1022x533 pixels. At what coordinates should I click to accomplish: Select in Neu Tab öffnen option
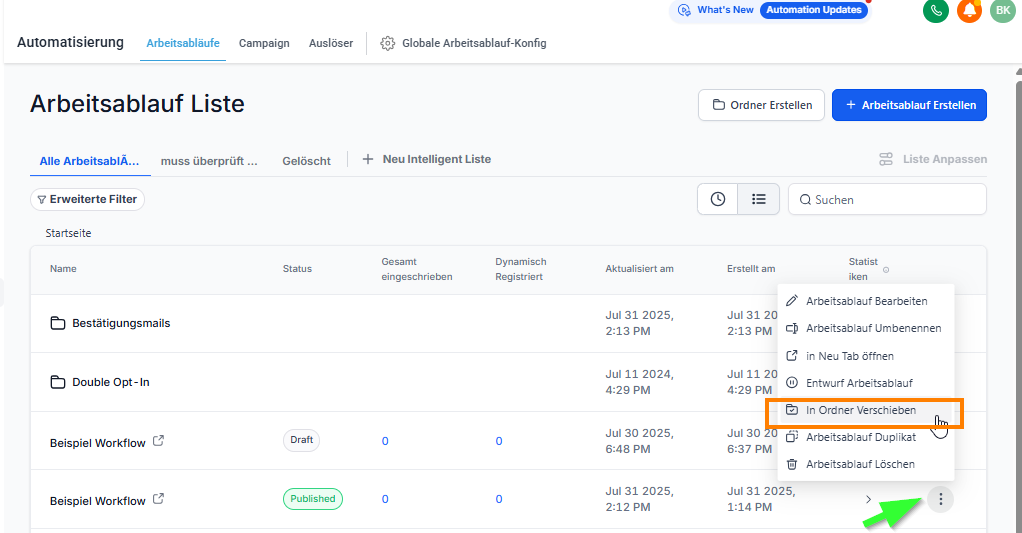click(x=866, y=356)
